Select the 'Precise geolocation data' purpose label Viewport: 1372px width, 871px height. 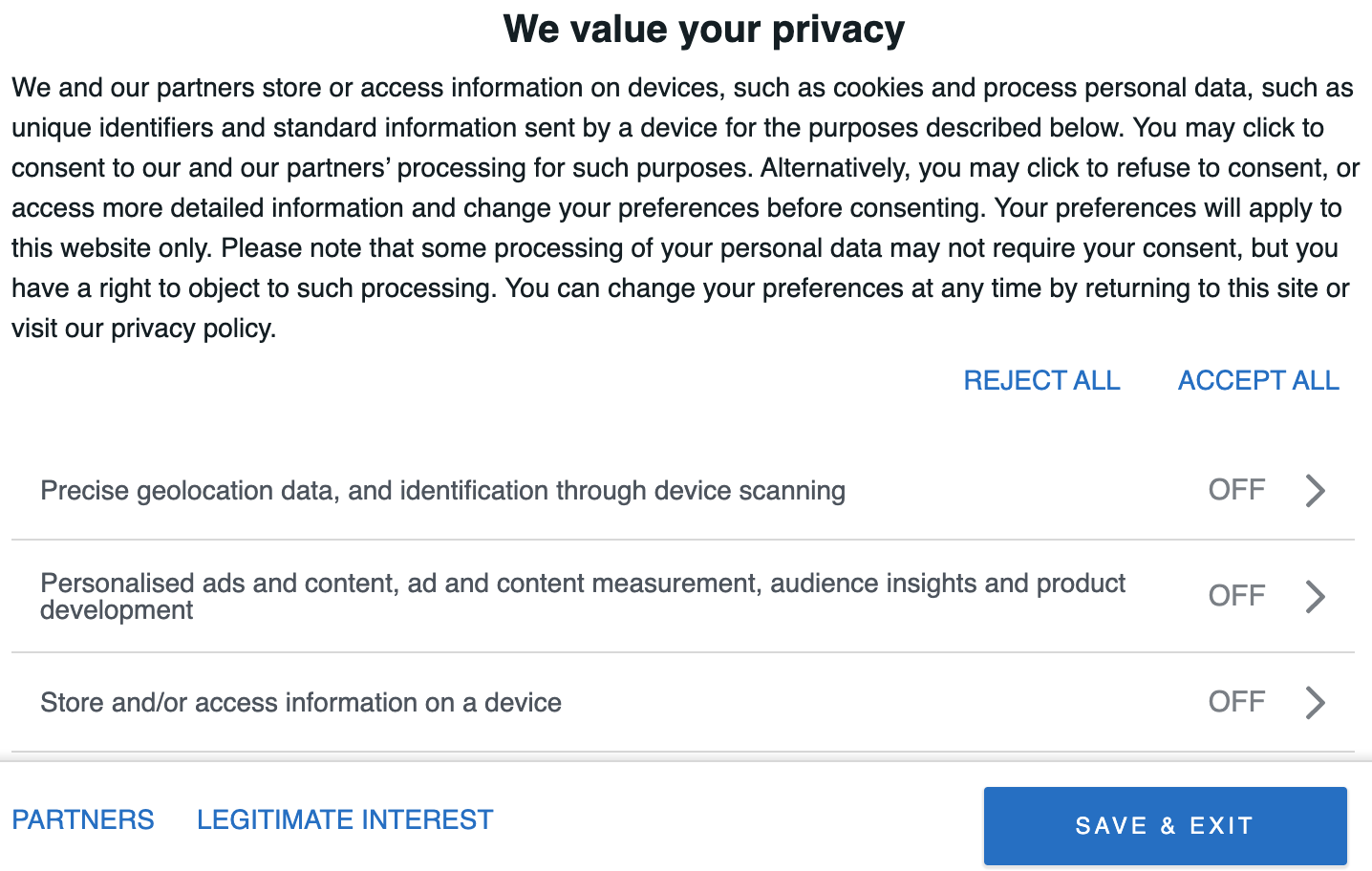[442, 491]
